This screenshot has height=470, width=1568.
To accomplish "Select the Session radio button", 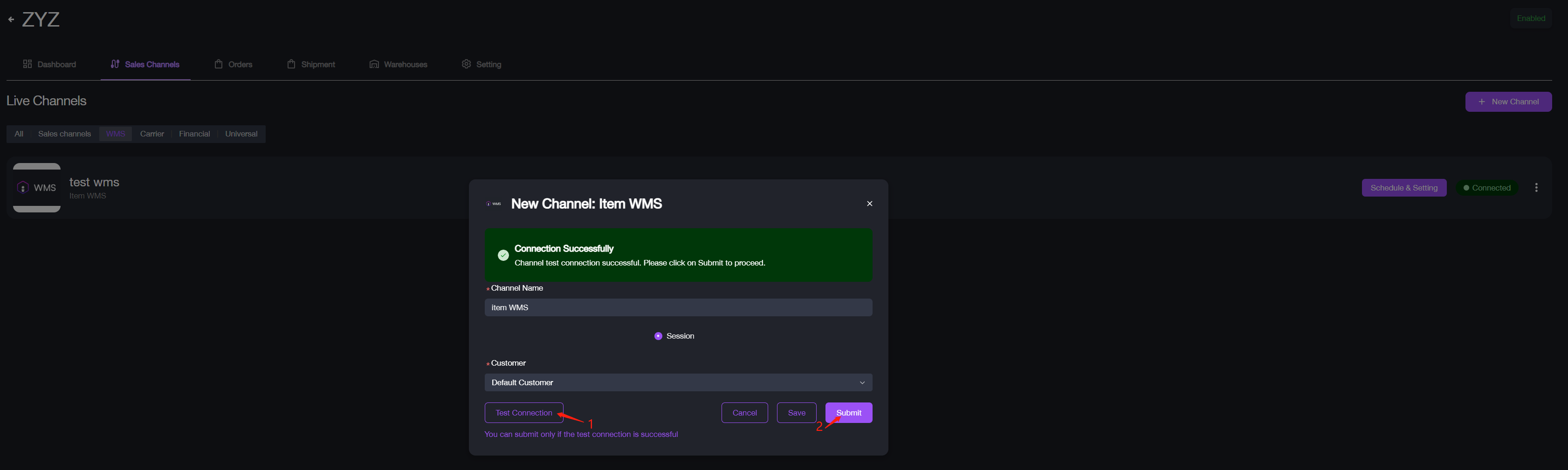I will [x=657, y=335].
